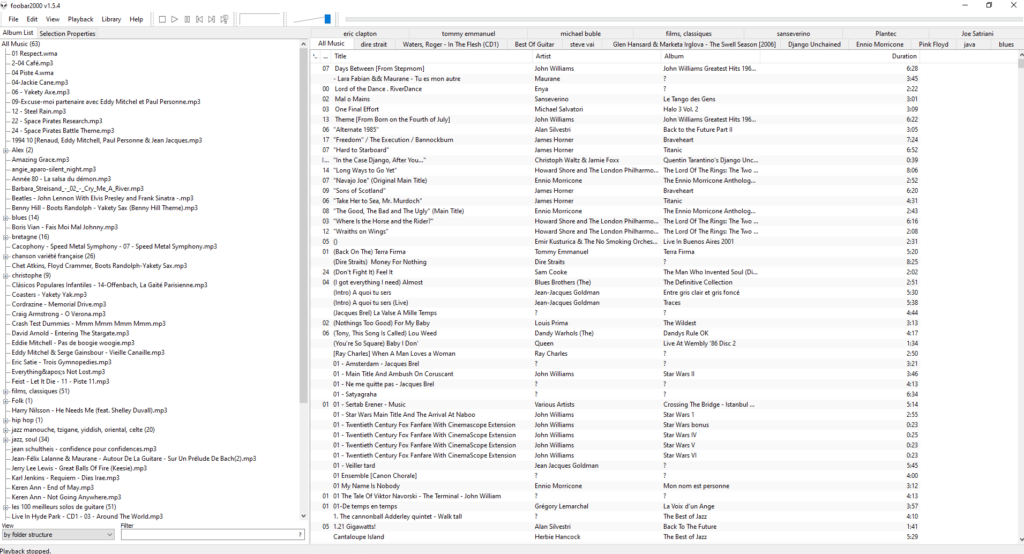Expand chanson variété française (26) node
This screenshot has width=1024, height=554.
(x=6, y=256)
